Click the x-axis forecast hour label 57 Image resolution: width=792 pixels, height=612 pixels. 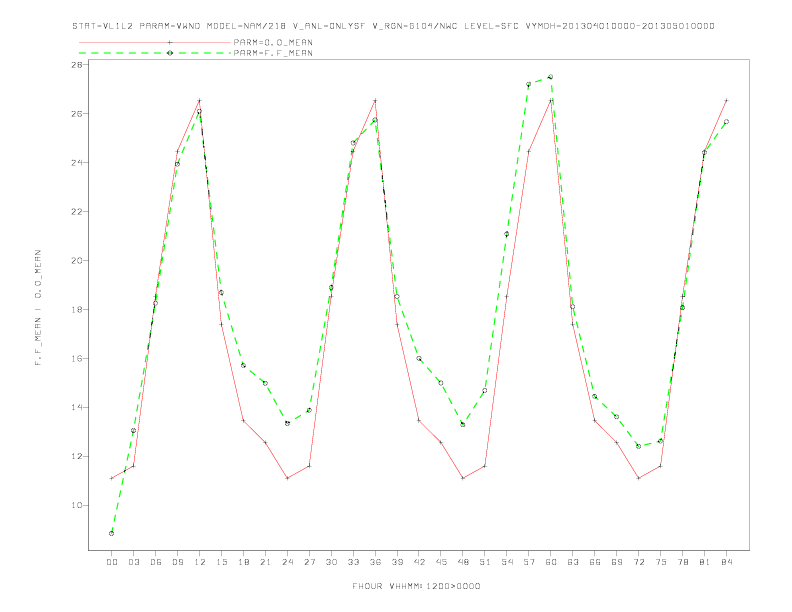point(529,562)
